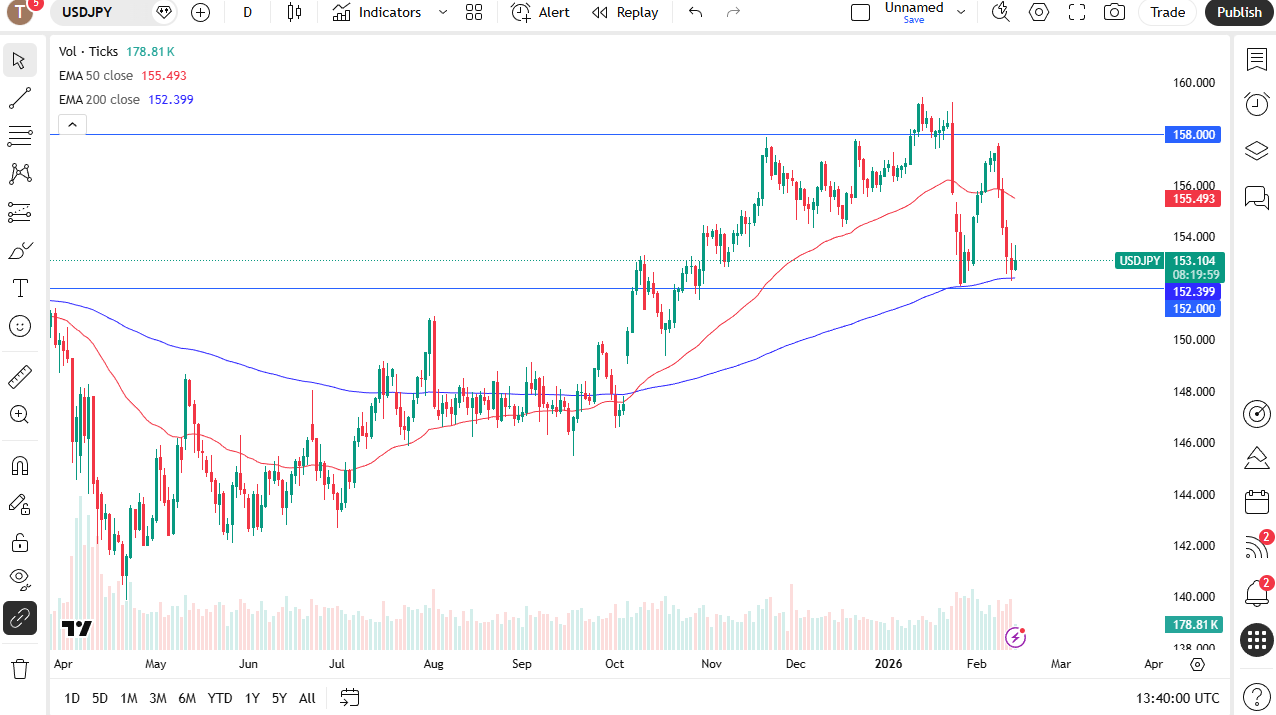
Task: Open the Trade panel
Action: [x=1167, y=12]
